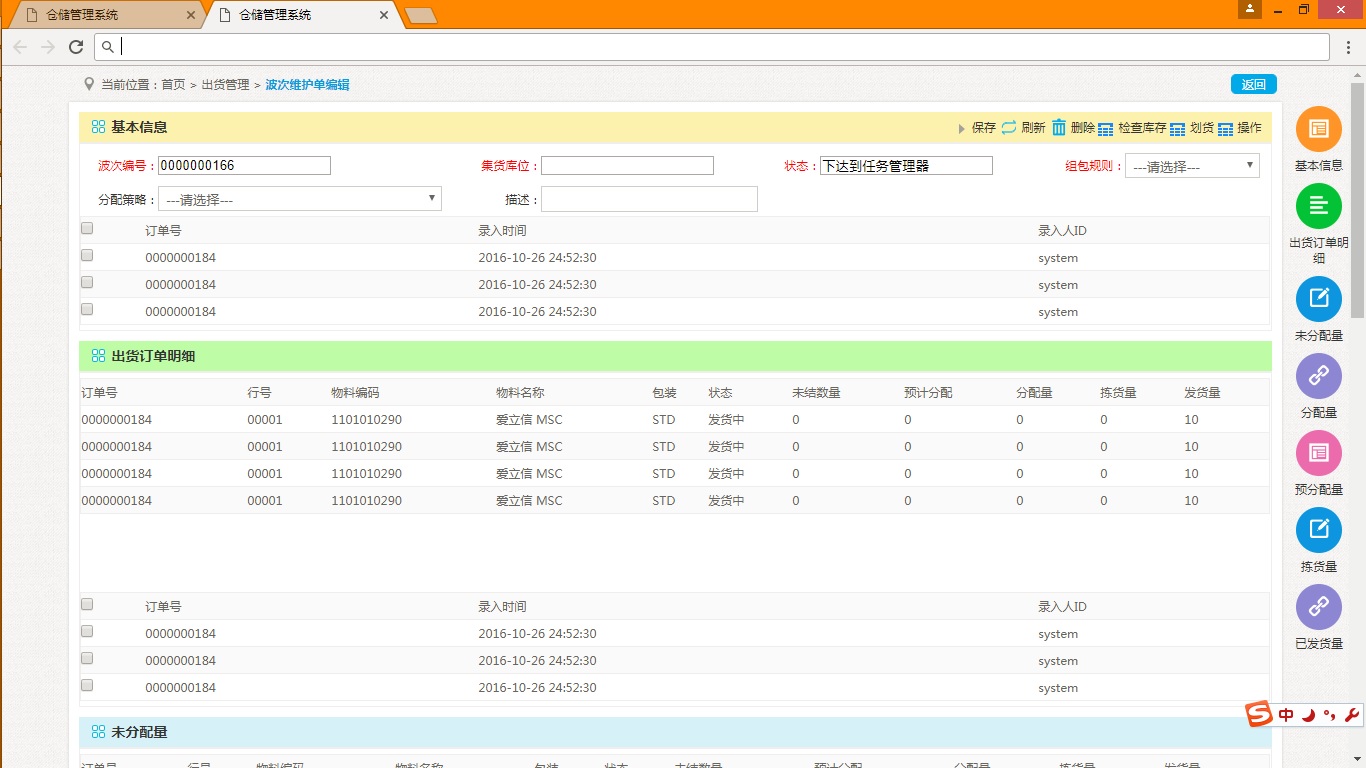Open the green 出货订单明细 sidebar icon
Viewport: 1366px width, 768px height.
(x=1318, y=206)
